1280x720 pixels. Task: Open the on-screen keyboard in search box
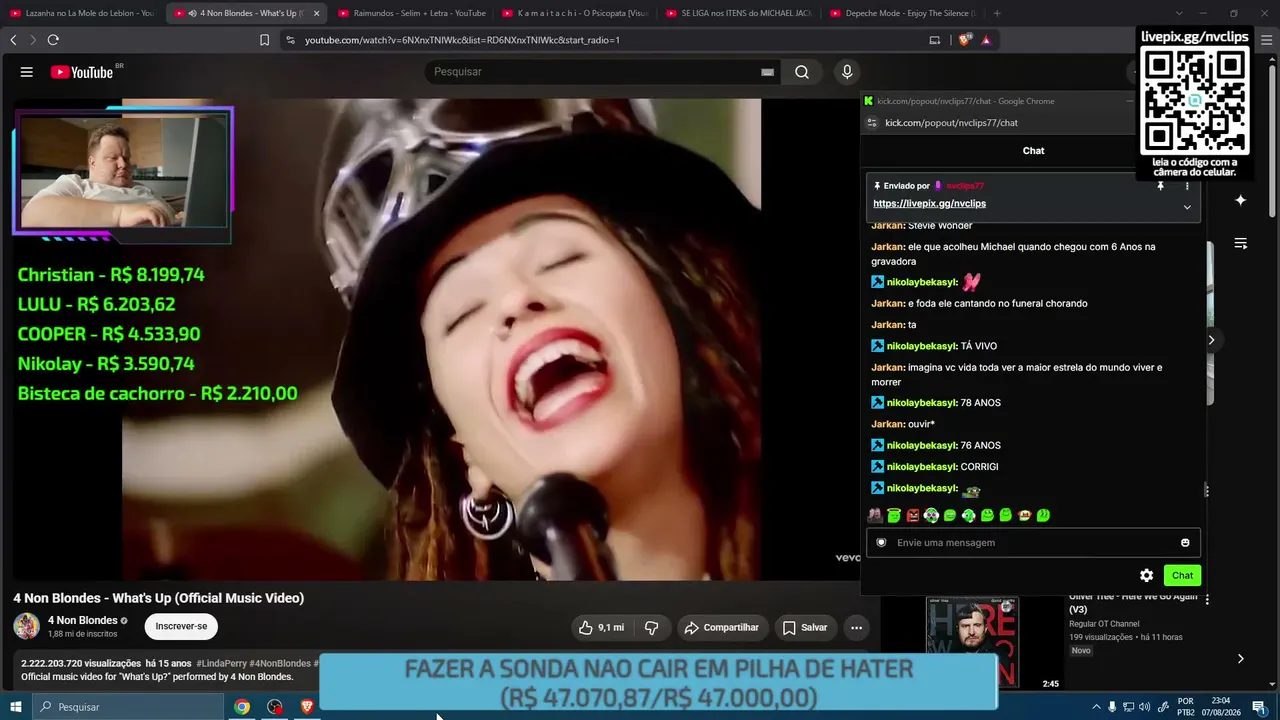click(x=768, y=72)
